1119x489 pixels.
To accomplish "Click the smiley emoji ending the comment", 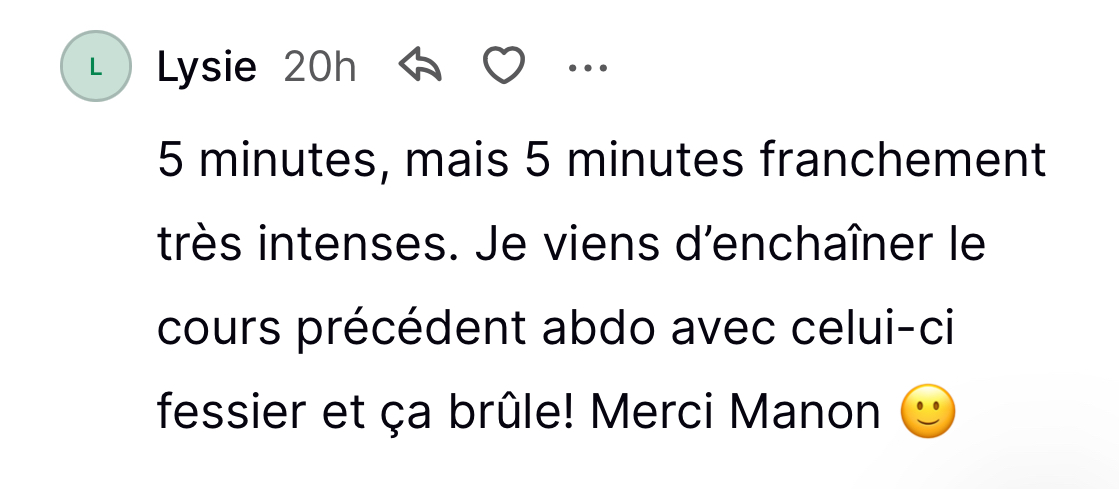I will pos(928,412).
